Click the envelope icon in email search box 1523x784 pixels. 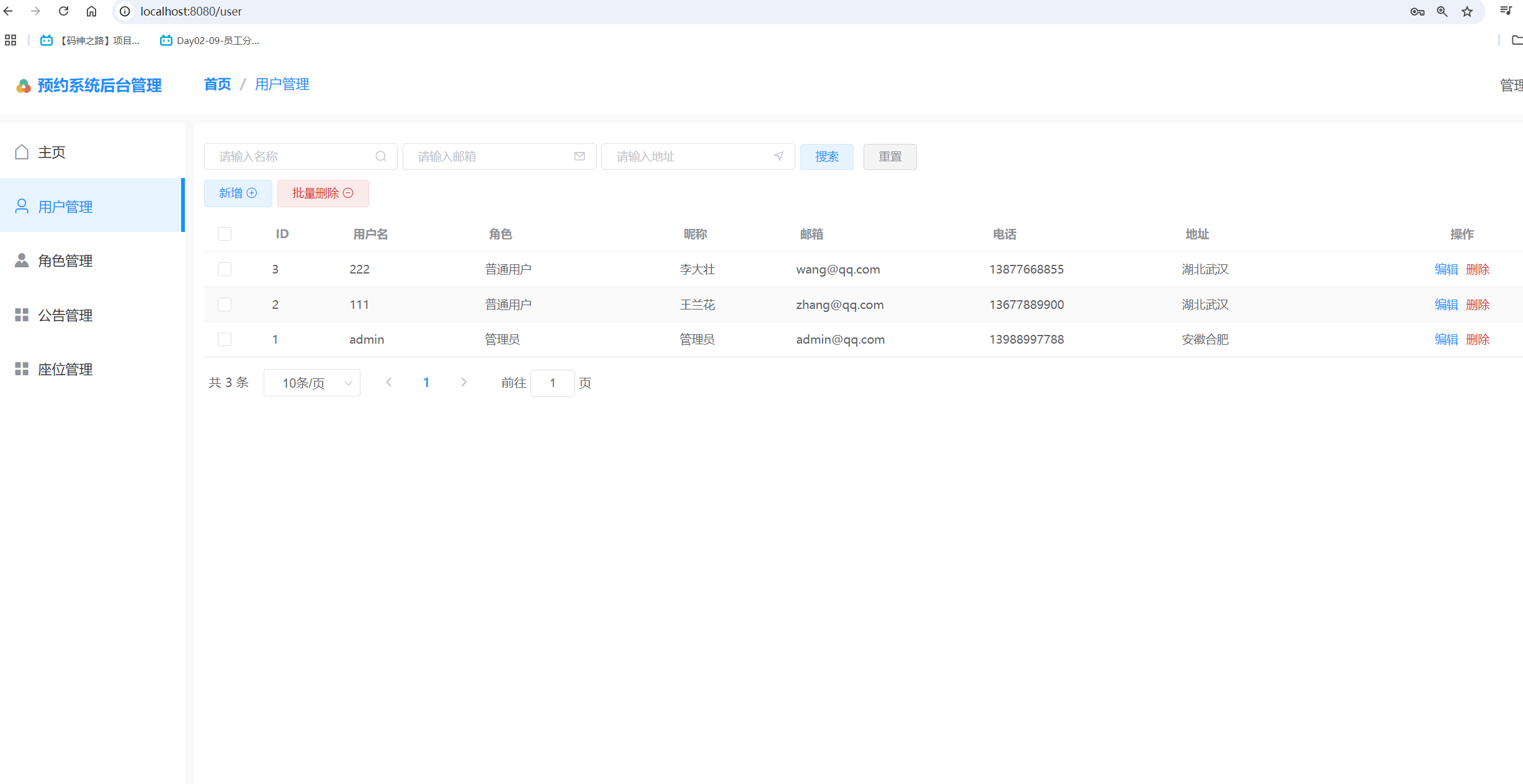[579, 156]
